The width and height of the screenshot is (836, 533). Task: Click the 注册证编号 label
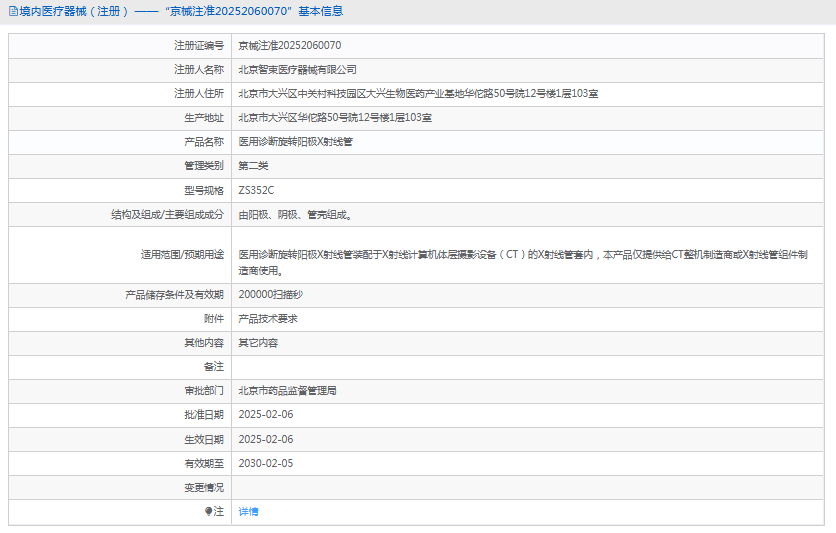(x=199, y=46)
